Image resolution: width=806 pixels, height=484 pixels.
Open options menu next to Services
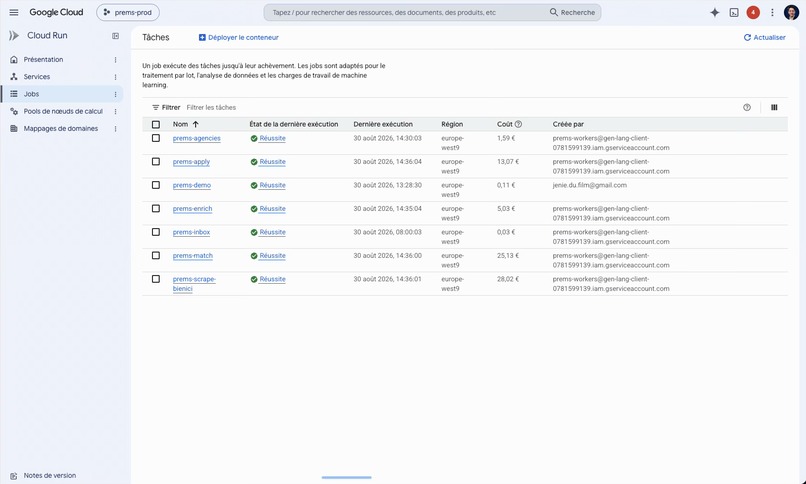[116, 77]
